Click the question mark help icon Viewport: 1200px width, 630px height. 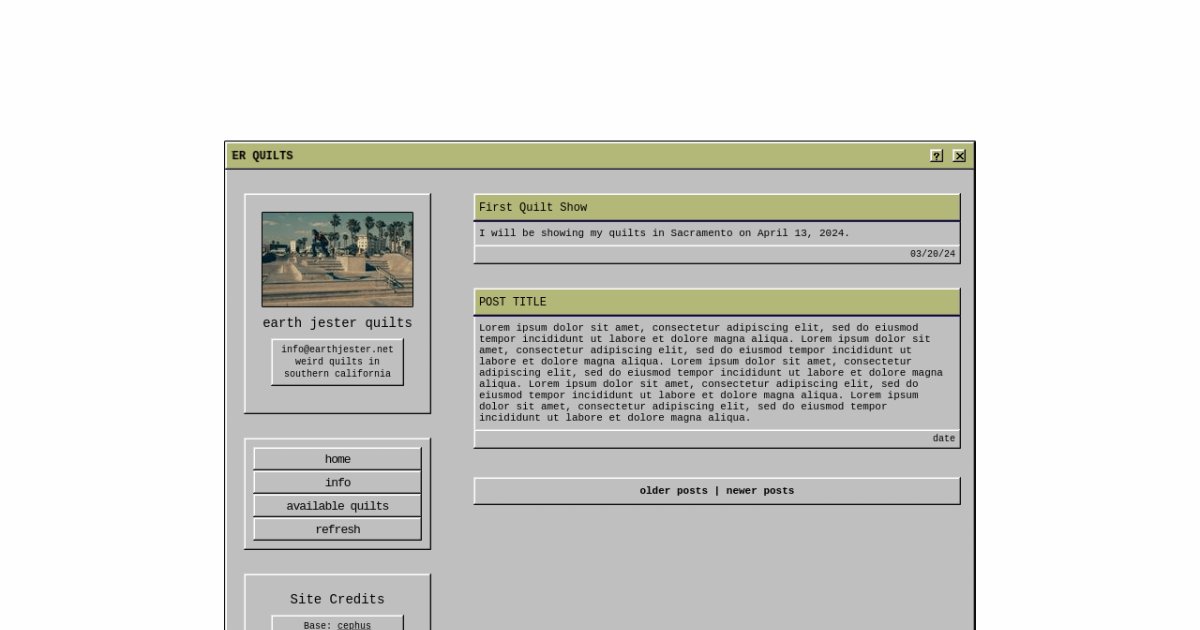point(936,156)
